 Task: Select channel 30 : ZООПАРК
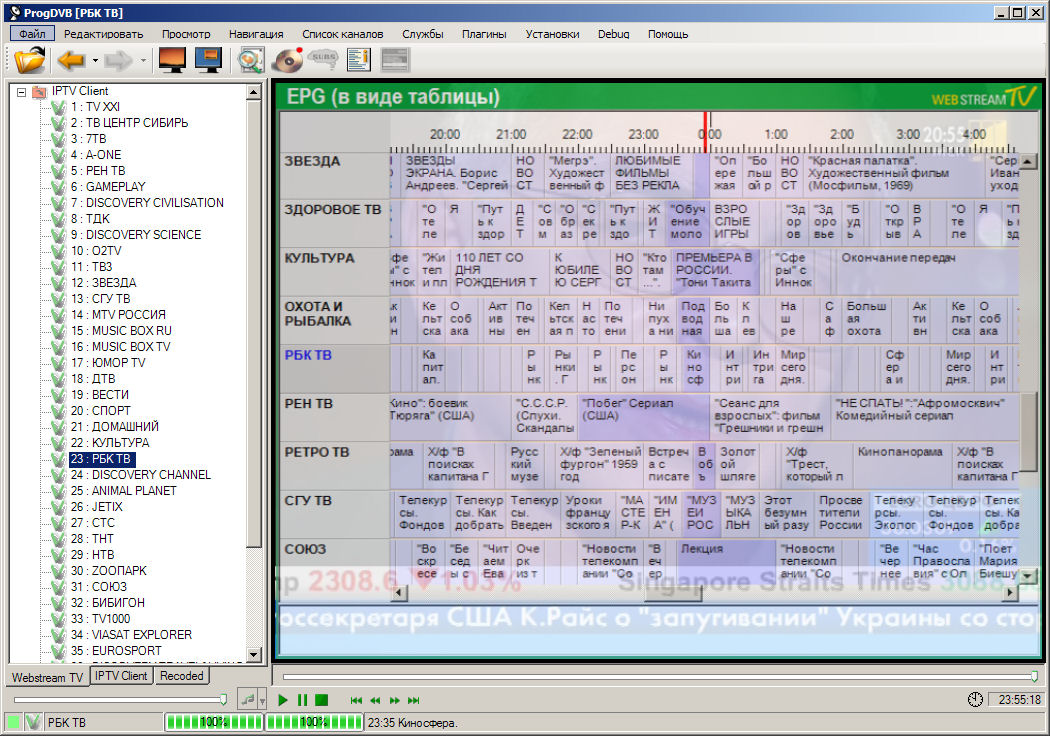pyautogui.click(x=108, y=571)
